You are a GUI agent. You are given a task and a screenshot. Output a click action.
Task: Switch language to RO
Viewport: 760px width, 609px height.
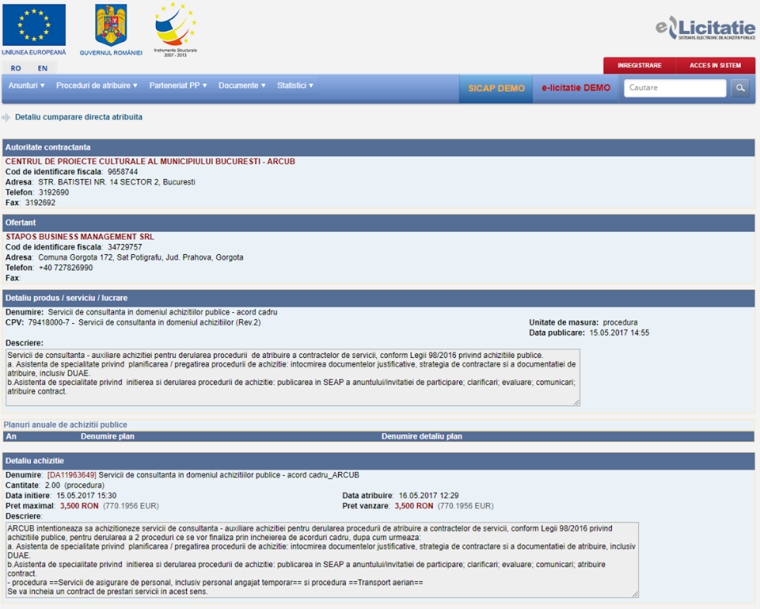(x=16, y=68)
